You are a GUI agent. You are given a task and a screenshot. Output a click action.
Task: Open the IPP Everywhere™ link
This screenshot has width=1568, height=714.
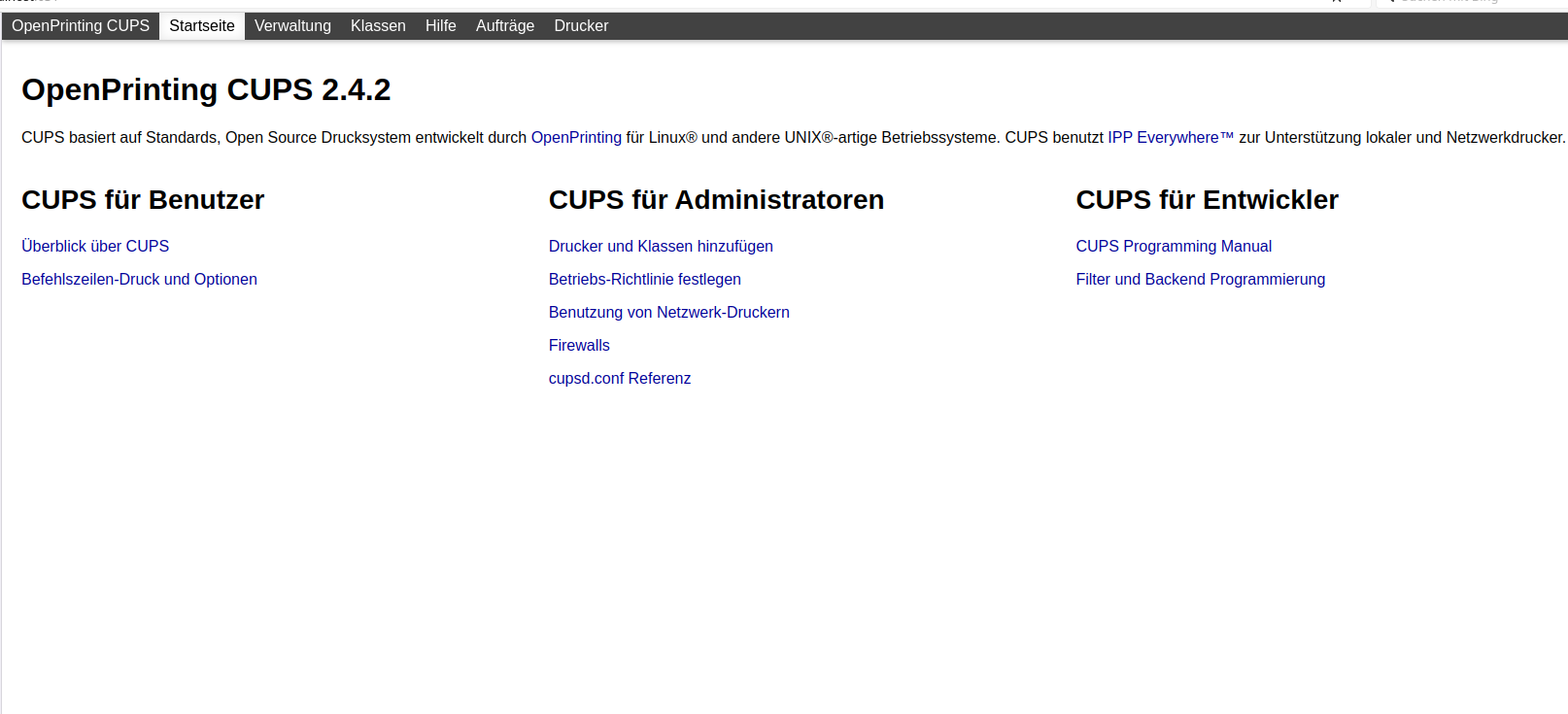coord(1170,138)
